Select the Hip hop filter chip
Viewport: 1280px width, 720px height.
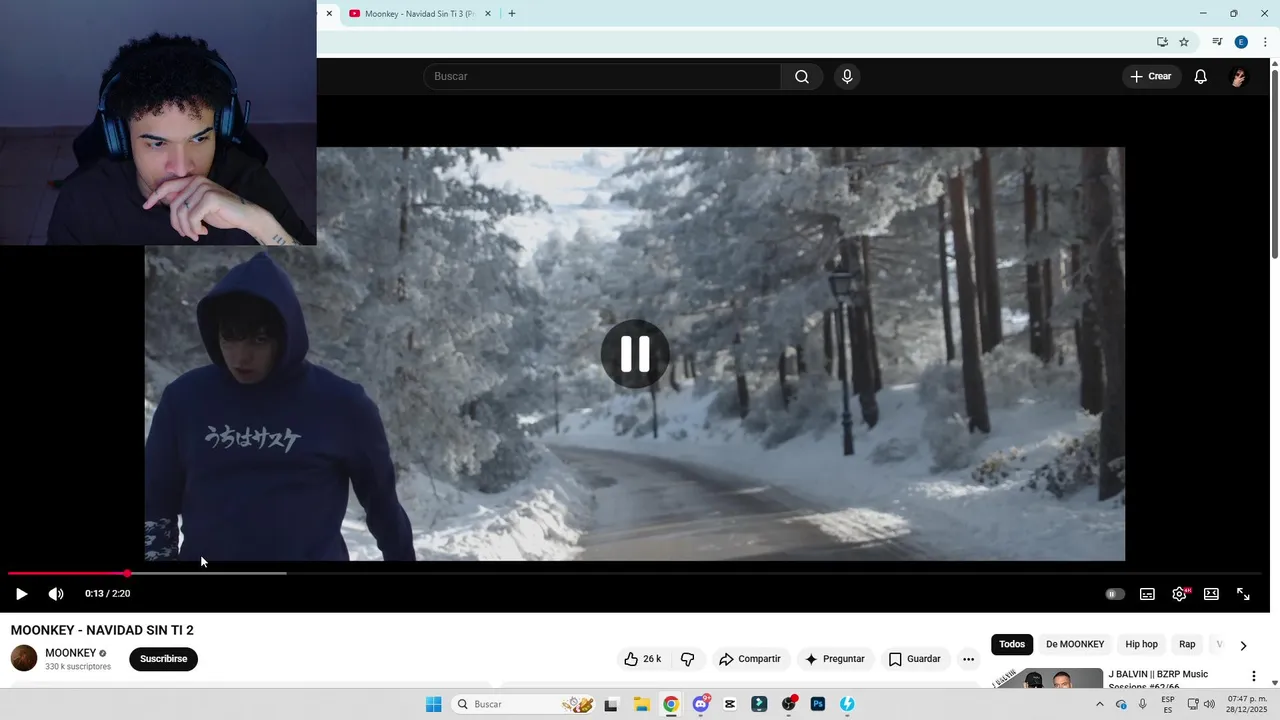point(1141,645)
